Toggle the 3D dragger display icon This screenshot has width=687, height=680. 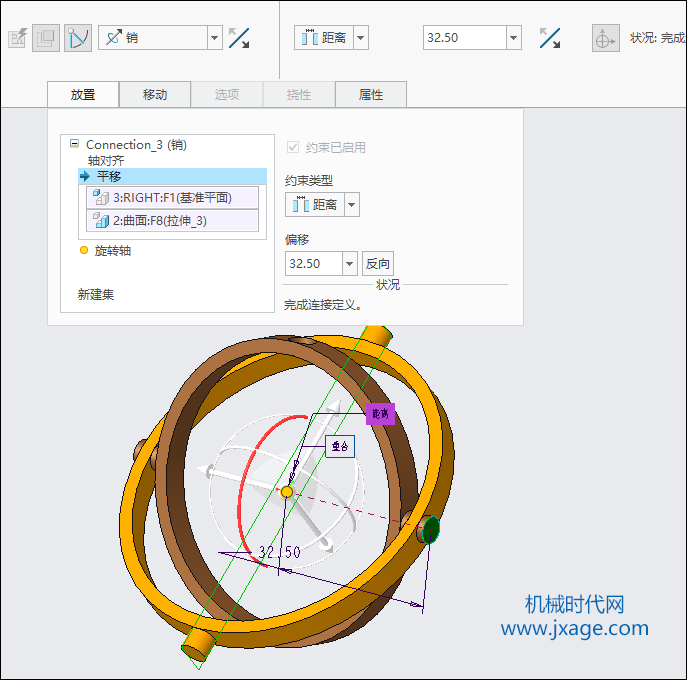pyautogui.click(x=606, y=38)
